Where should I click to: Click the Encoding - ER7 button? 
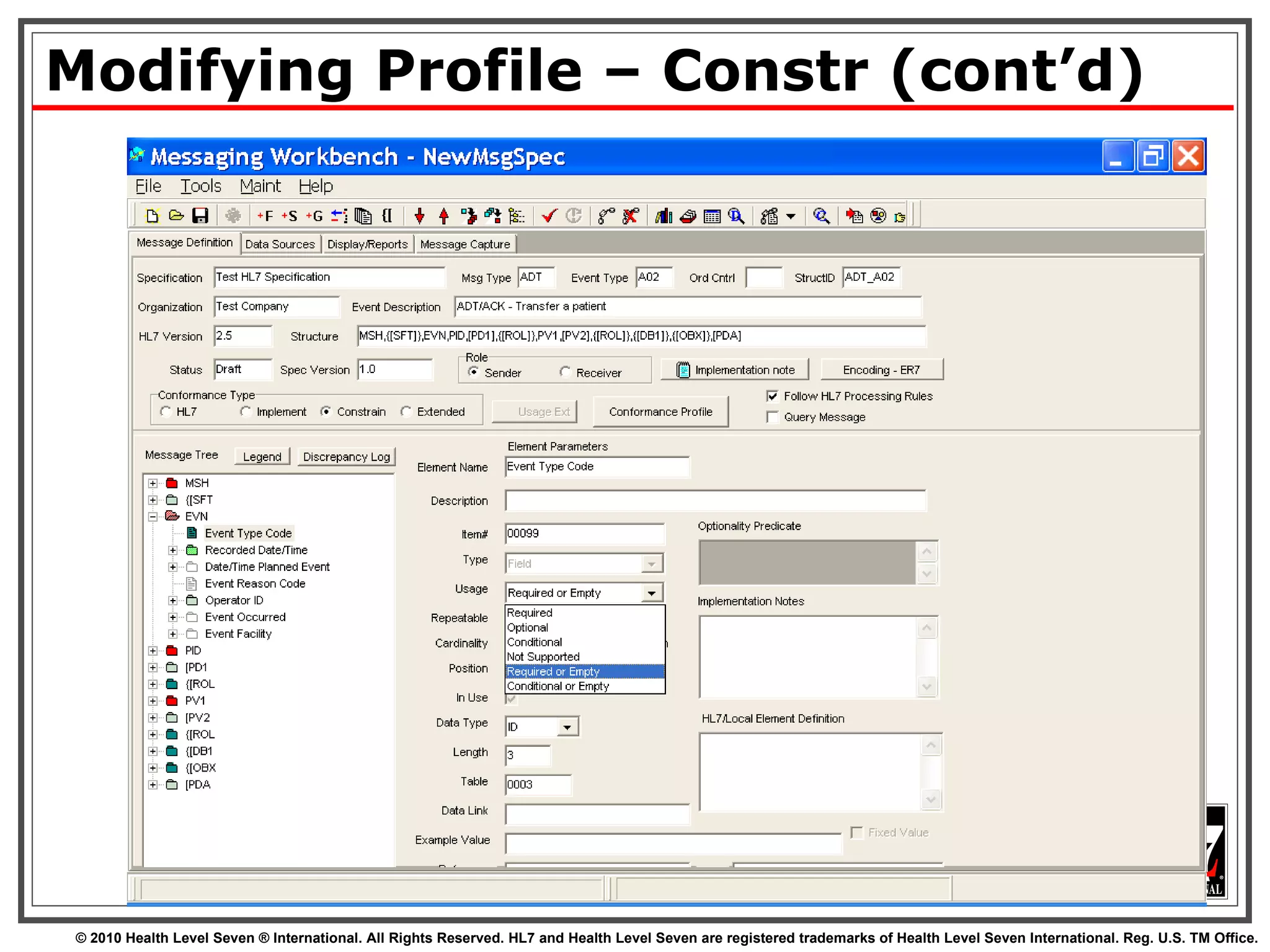pos(882,370)
